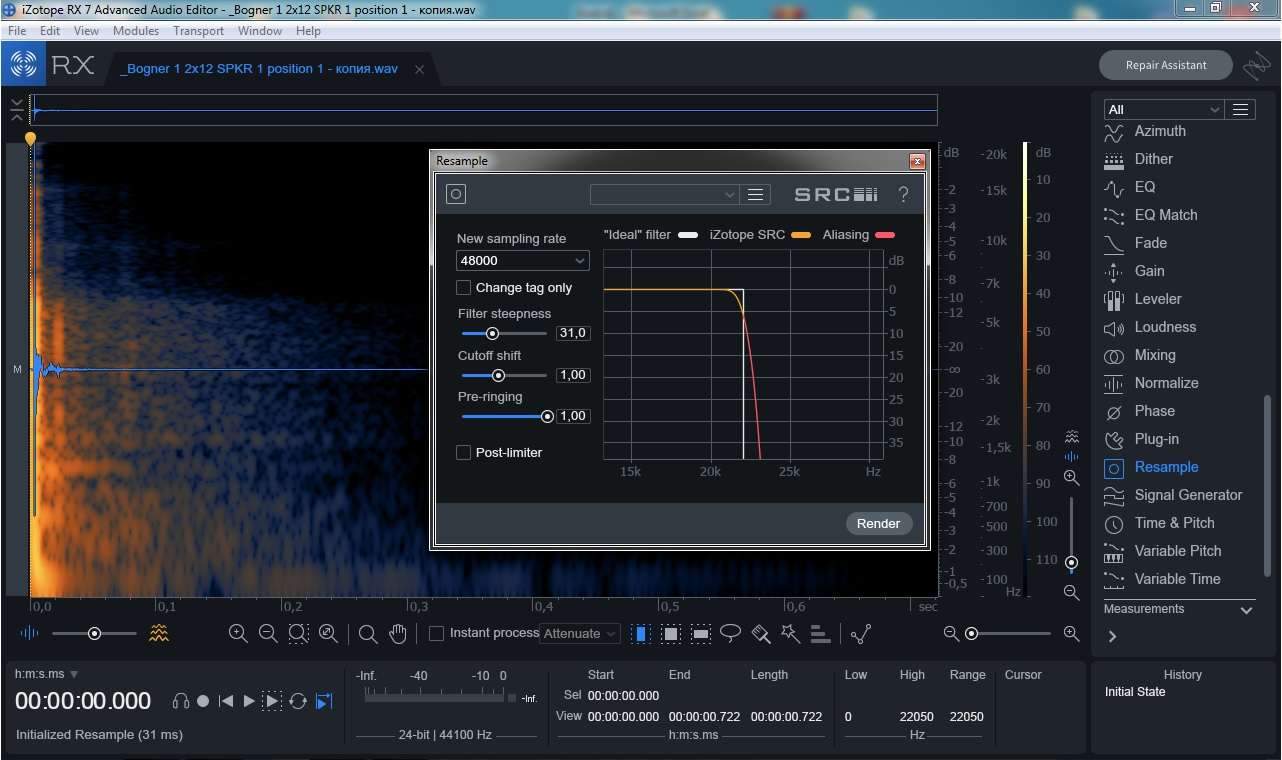Open the Transport menu
1282x760 pixels.
(198, 31)
